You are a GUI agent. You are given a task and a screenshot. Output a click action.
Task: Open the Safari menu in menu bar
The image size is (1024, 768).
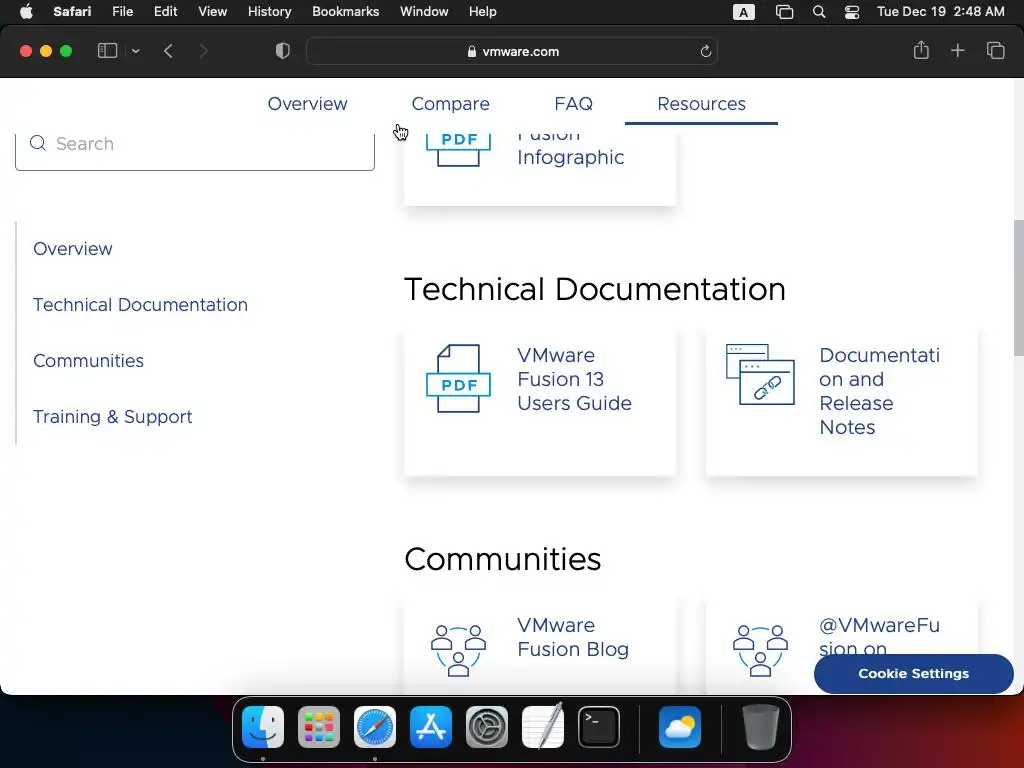click(72, 12)
